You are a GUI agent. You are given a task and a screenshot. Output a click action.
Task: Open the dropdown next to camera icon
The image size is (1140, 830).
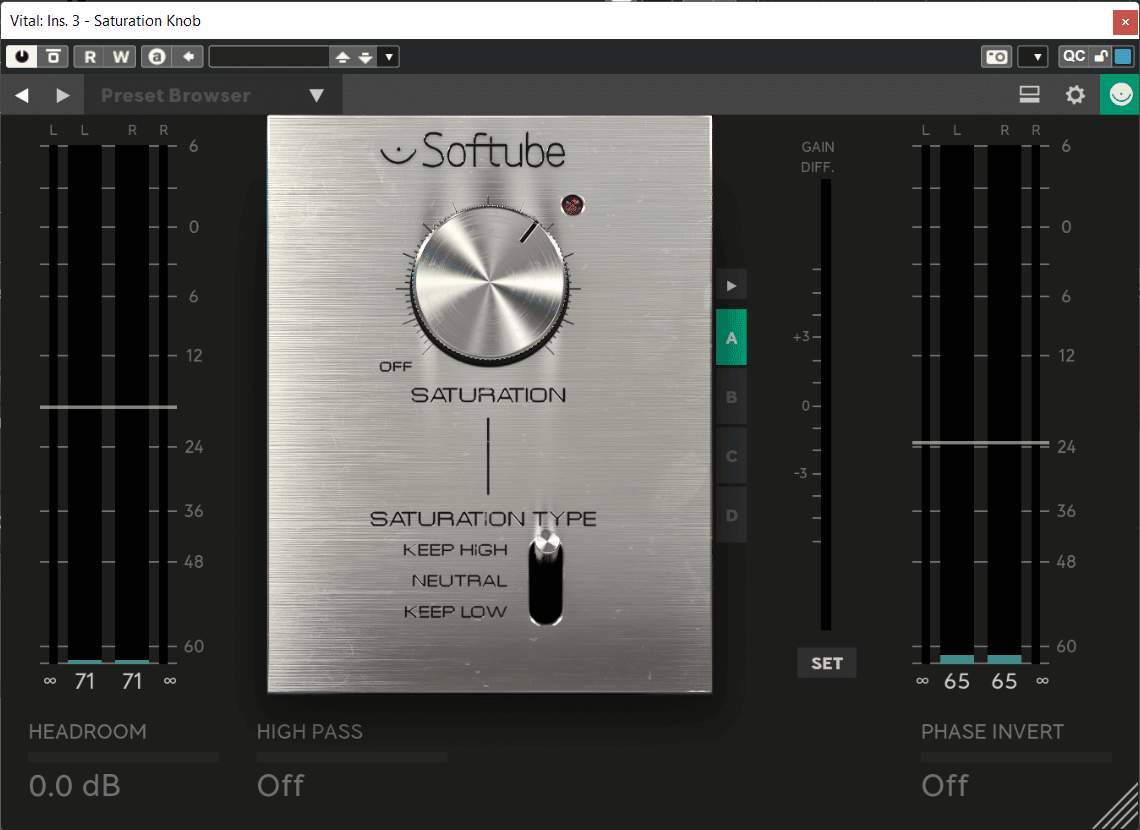pyautogui.click(x=1033, y=57)
